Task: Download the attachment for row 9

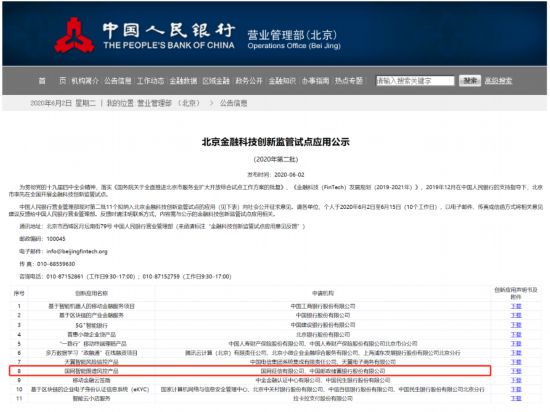Action: [x=516, y=380]
